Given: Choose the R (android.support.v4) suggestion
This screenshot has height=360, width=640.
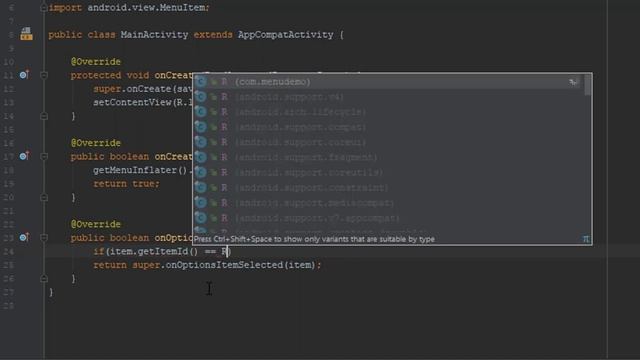Looking at the screenshot, I should click(x=389, y=97).
